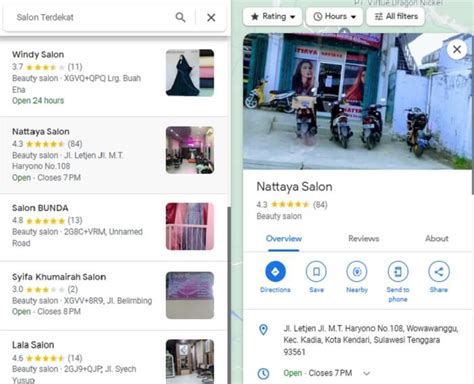474x384 pixels.
Task: Click the Open Closes 7 PM hours text in detail panel
Action: [318, 373]
